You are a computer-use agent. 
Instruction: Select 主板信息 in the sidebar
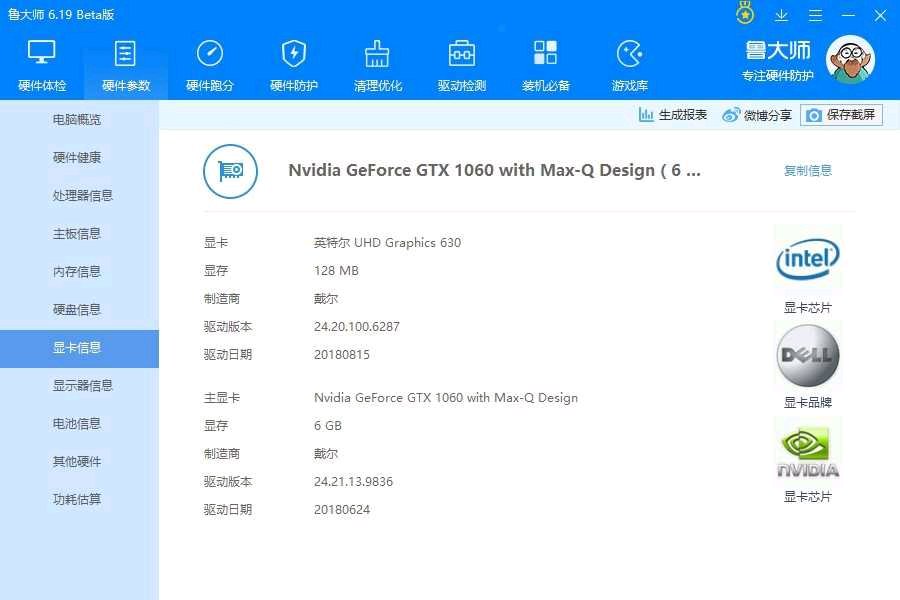click(79, 234)
